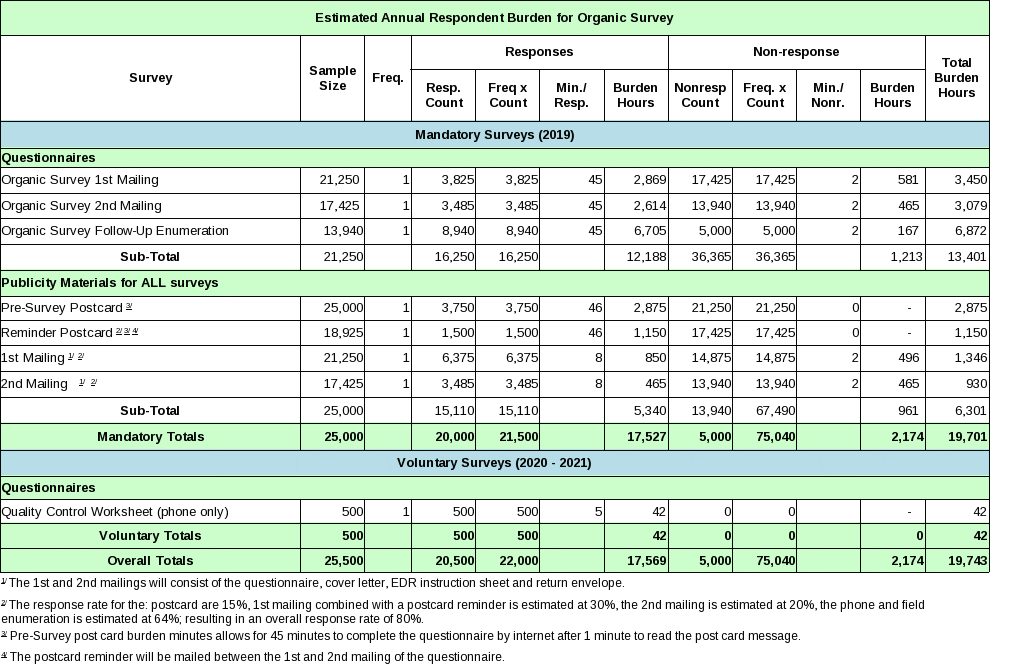Click the Organic Survey Follow Up Enumeration label
This screenshot has height=666, width=1024.
pyautogui.click(x=115, y=231)
